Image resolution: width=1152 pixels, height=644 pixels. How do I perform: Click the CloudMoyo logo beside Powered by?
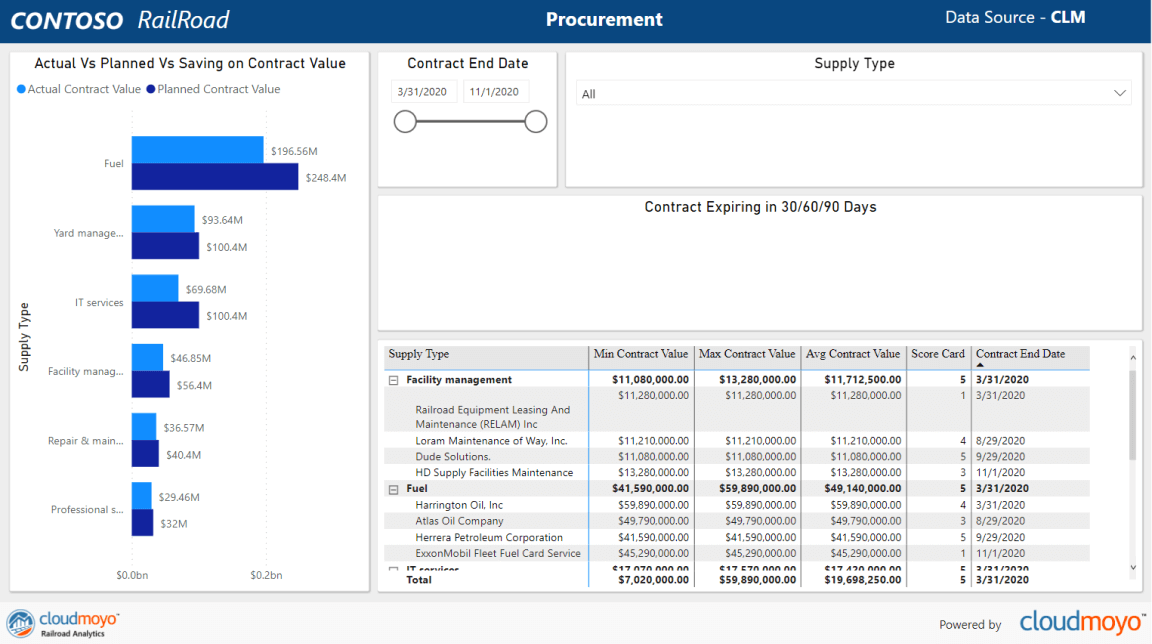coord(1081,623)
